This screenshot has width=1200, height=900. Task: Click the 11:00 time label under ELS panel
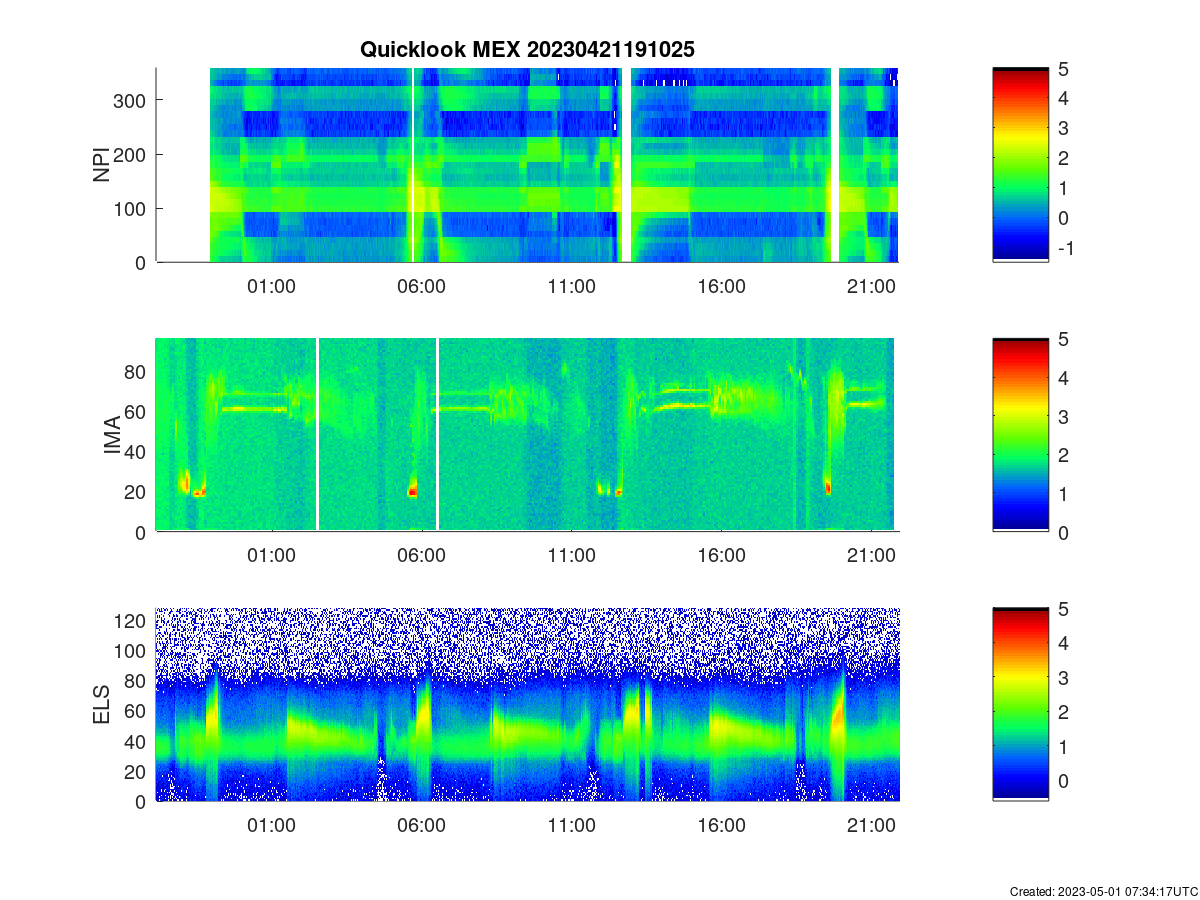571,826
